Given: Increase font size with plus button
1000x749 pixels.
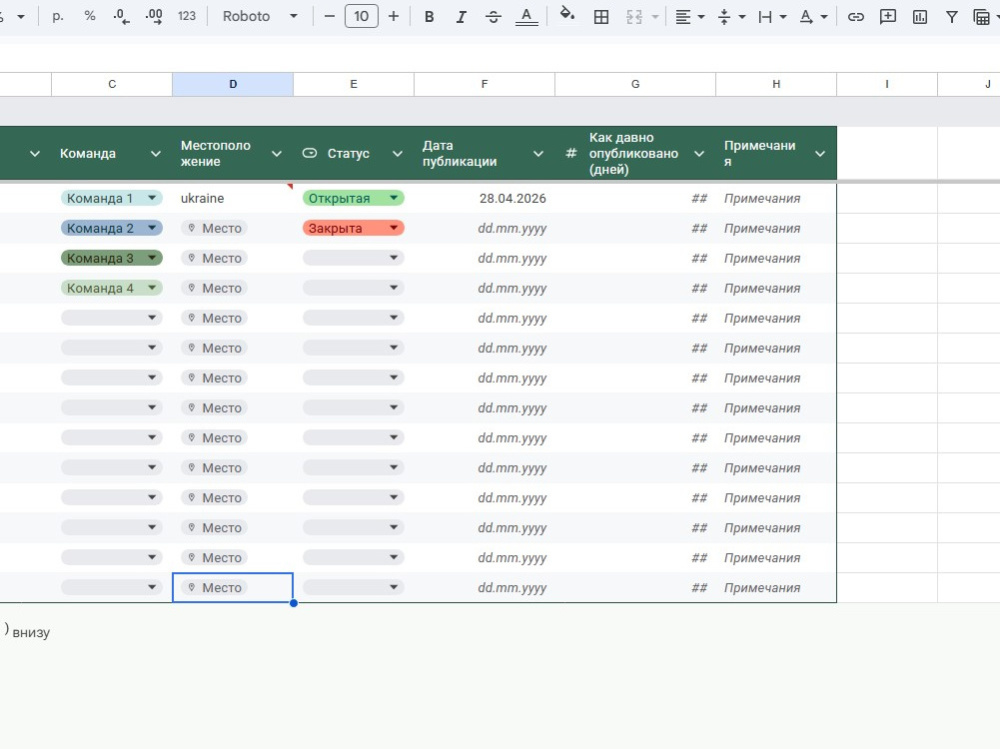Looking at the screenshot, I should (393, 16).
